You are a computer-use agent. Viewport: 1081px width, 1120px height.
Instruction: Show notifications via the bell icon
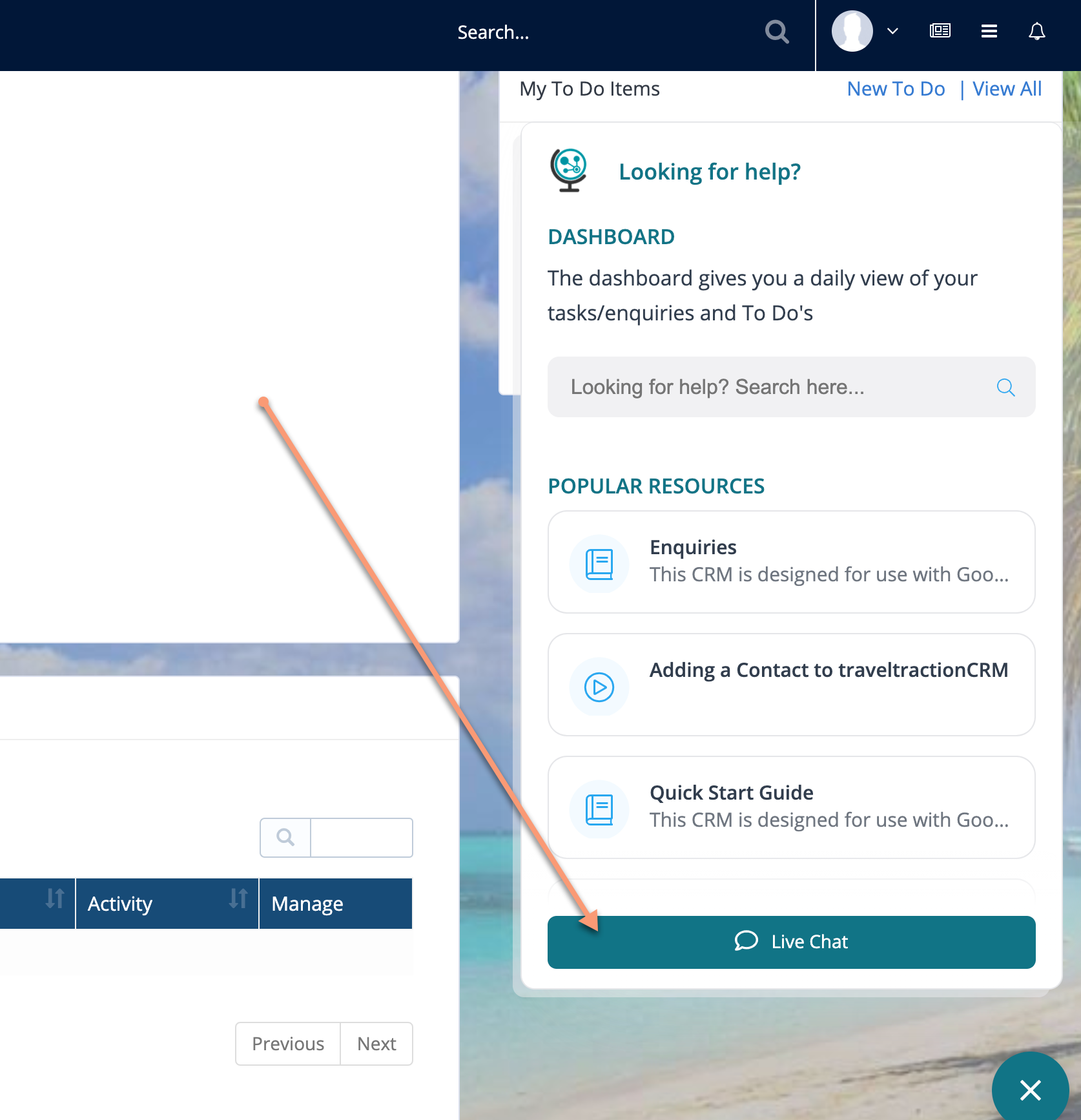click(x=1036, y=31)
